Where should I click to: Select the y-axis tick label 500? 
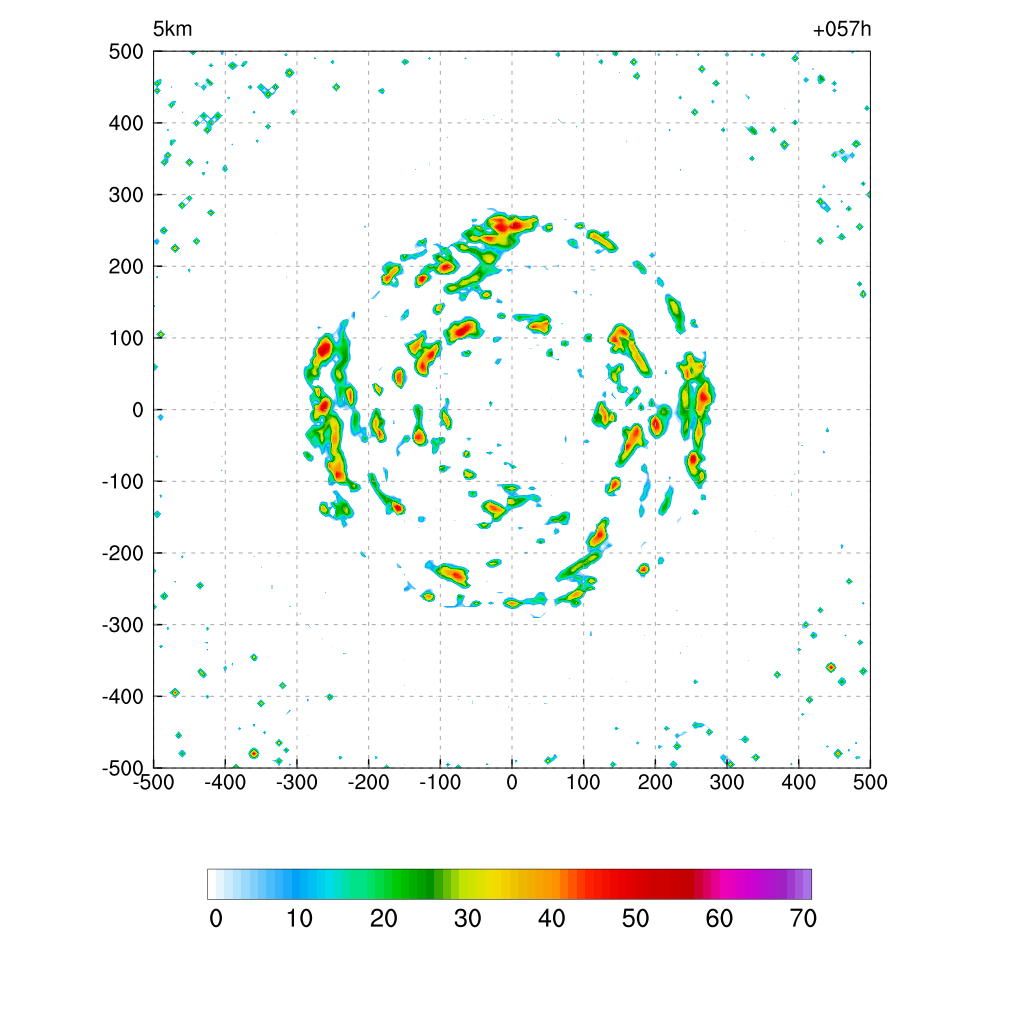pyautogui.click(x=126, y=52)
